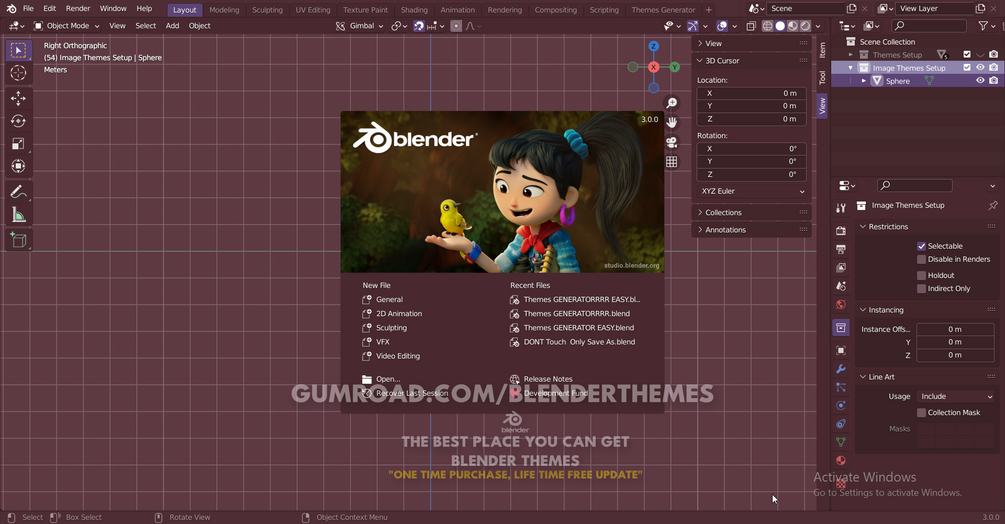Select the Annotate tool

coord(19,192)
